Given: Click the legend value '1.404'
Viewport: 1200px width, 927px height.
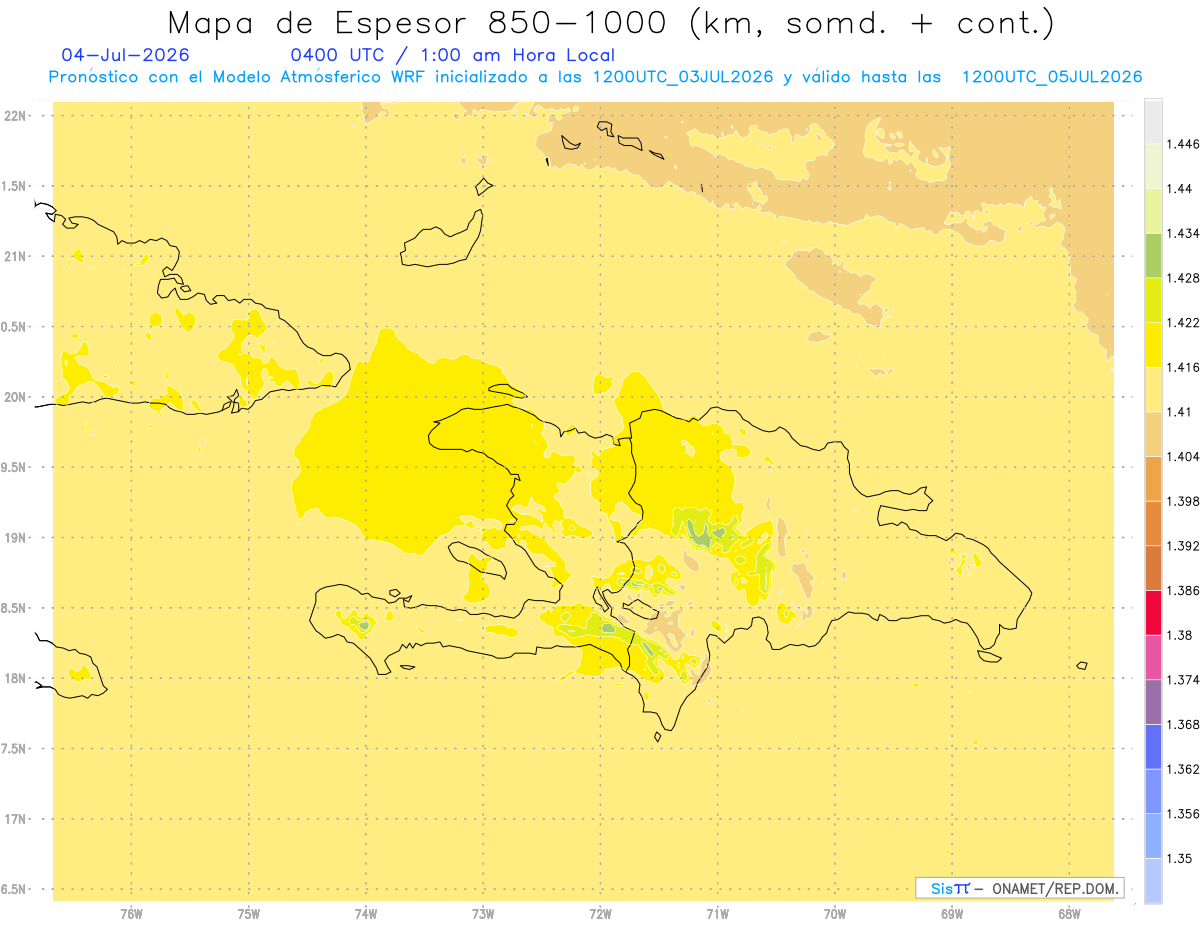Looking at the screenshot, I should 1184,456.
